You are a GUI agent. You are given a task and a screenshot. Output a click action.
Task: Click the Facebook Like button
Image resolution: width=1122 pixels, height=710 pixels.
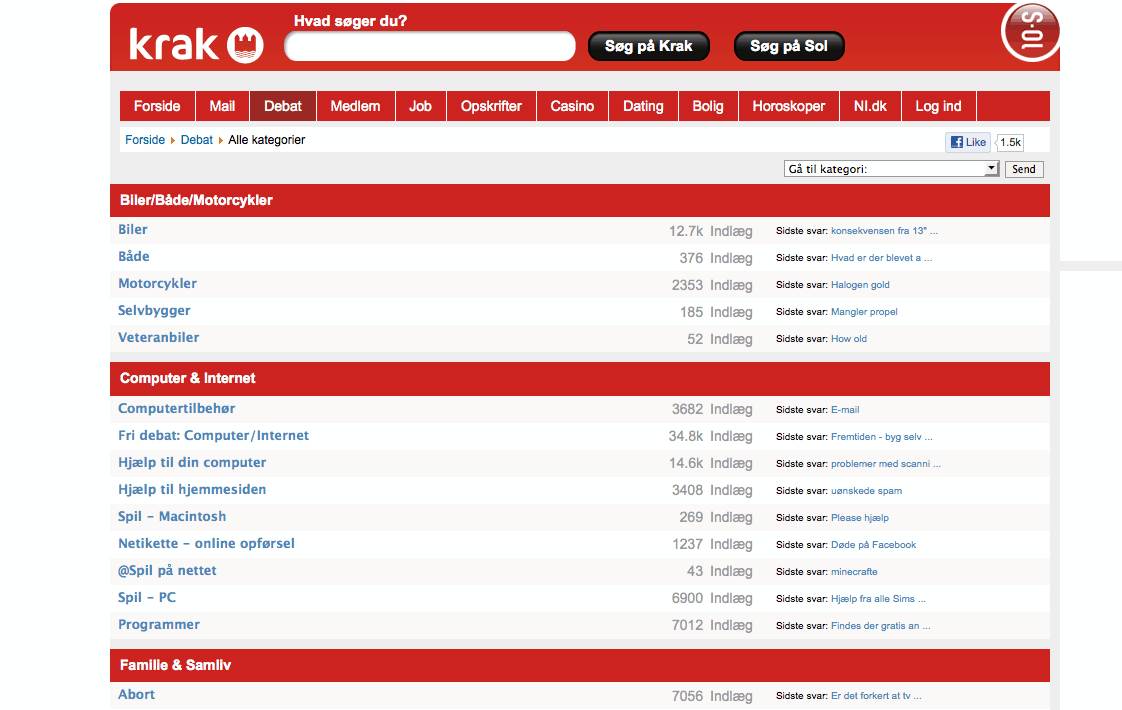click(968, 142)
